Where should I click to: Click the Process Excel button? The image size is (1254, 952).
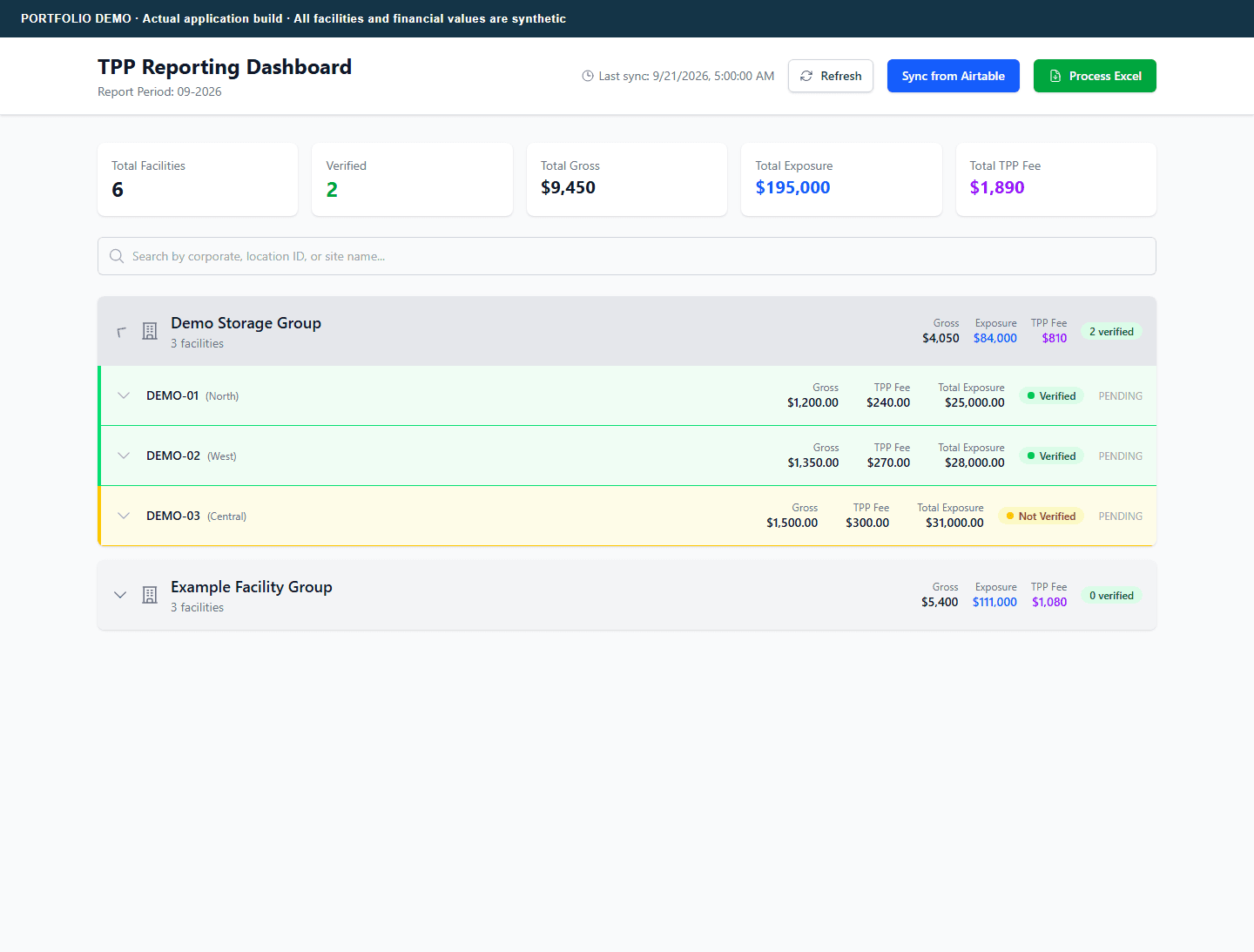(1095, 76)
